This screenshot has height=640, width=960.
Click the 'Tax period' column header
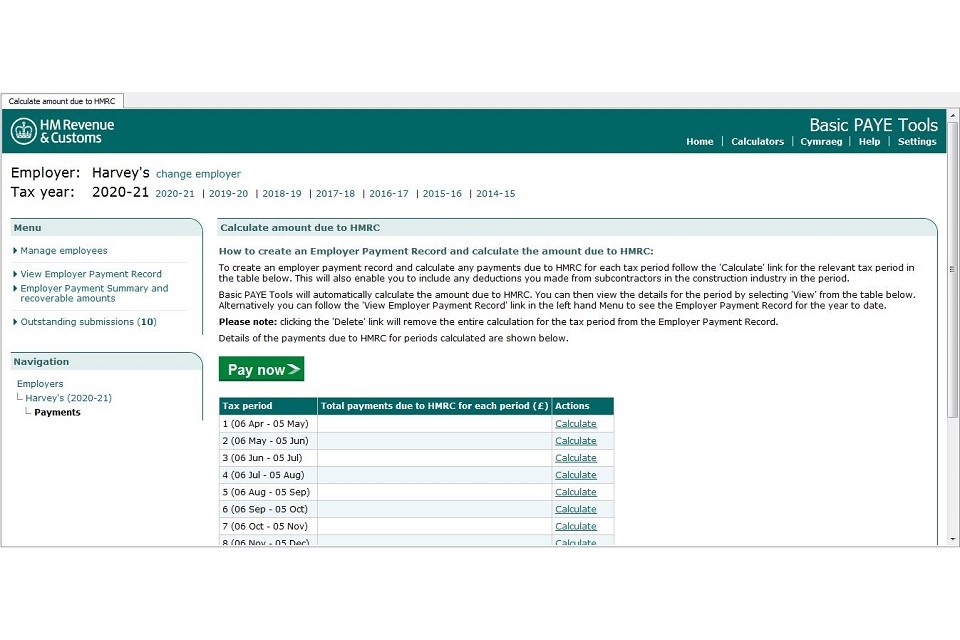click(268, 406)
